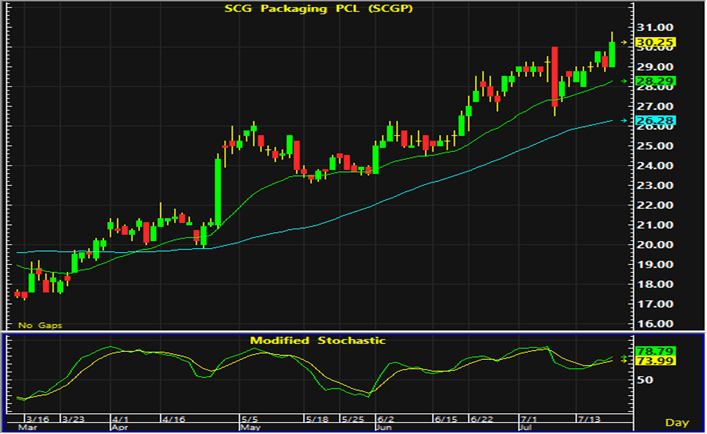Click the 5/5 date label

click(249, 419)
